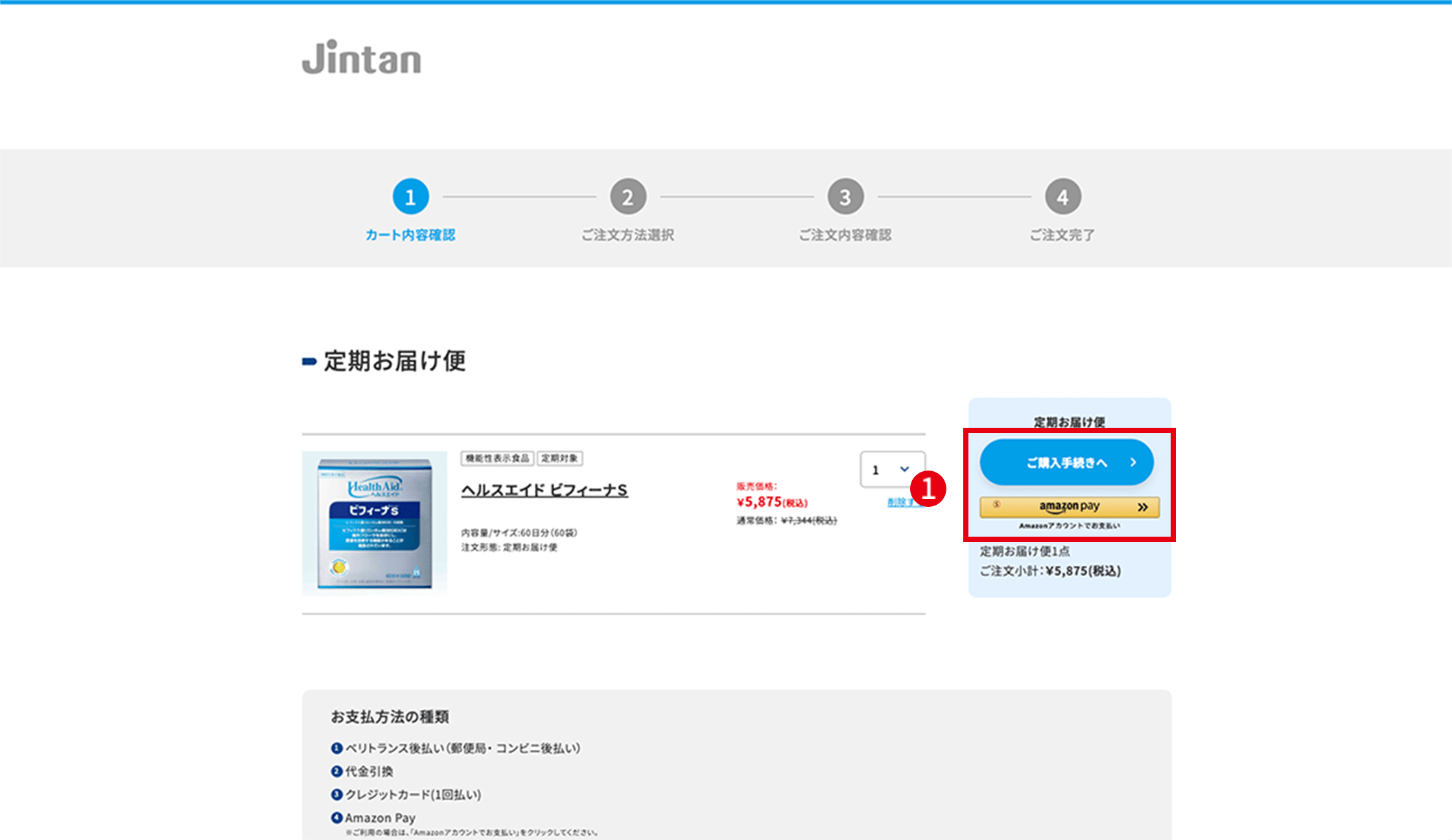Select step 3 circle ご注文内容確認

(845, 196)
